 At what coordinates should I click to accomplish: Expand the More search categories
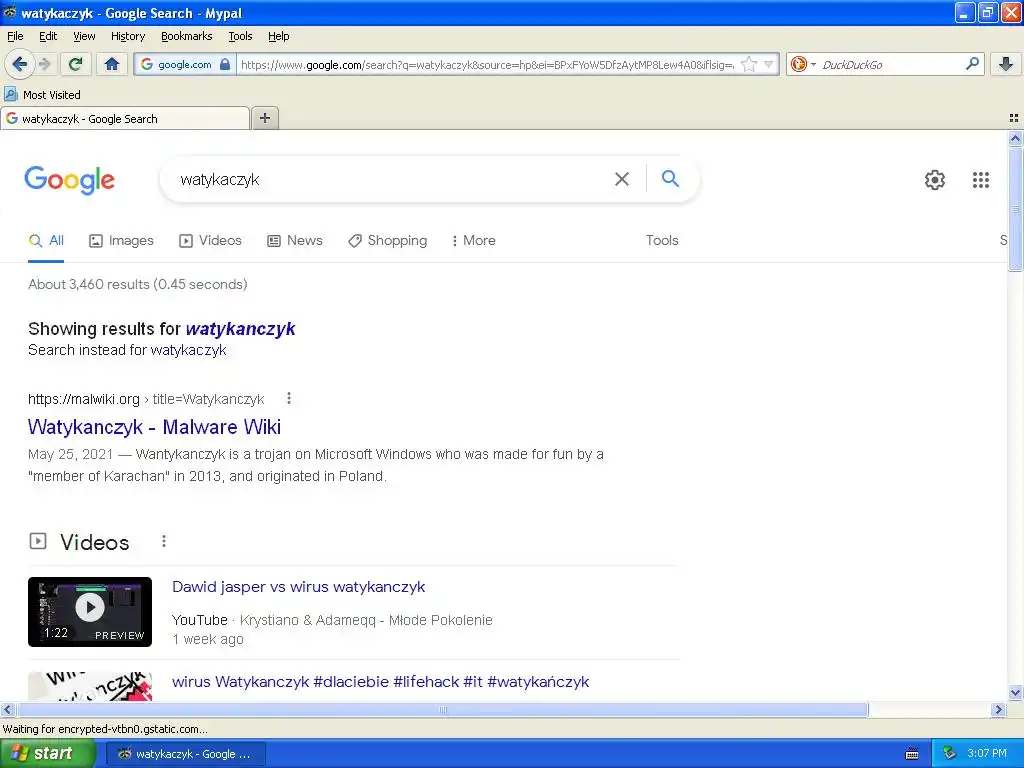click(x=474, y=240)
